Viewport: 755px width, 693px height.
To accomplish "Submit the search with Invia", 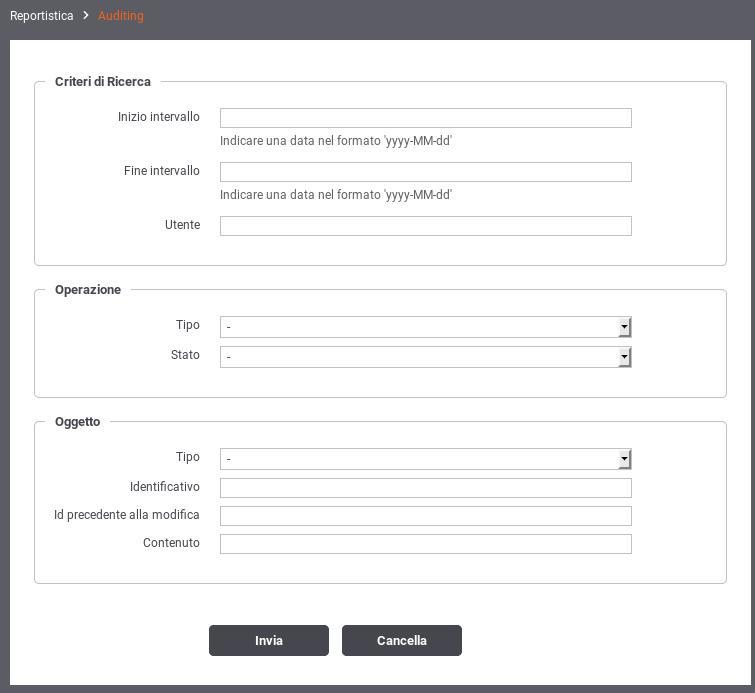I will click(x=269, y=641).
